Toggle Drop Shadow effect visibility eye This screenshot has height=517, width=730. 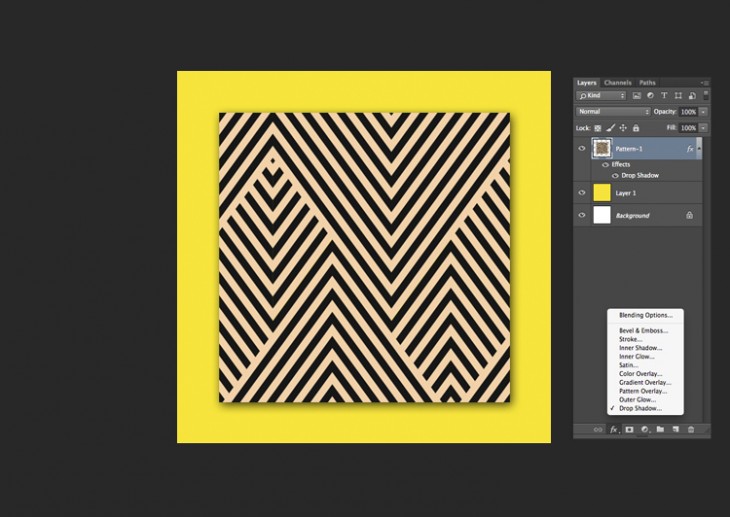615,176
